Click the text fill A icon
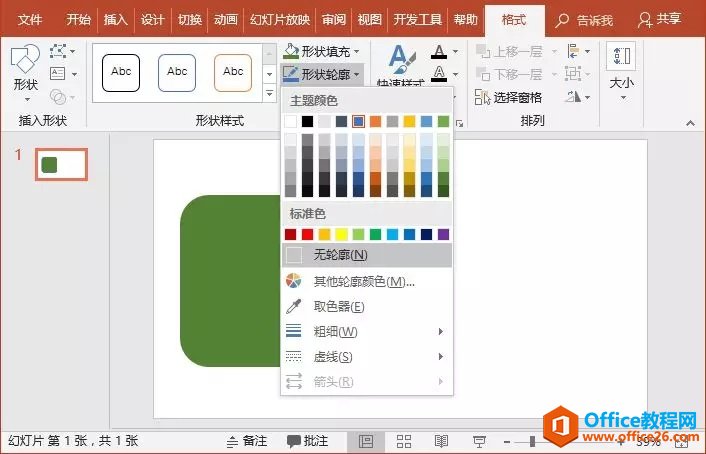Image resolution: width=706 pixels, height=454 pixels. (x=439, y=51)
